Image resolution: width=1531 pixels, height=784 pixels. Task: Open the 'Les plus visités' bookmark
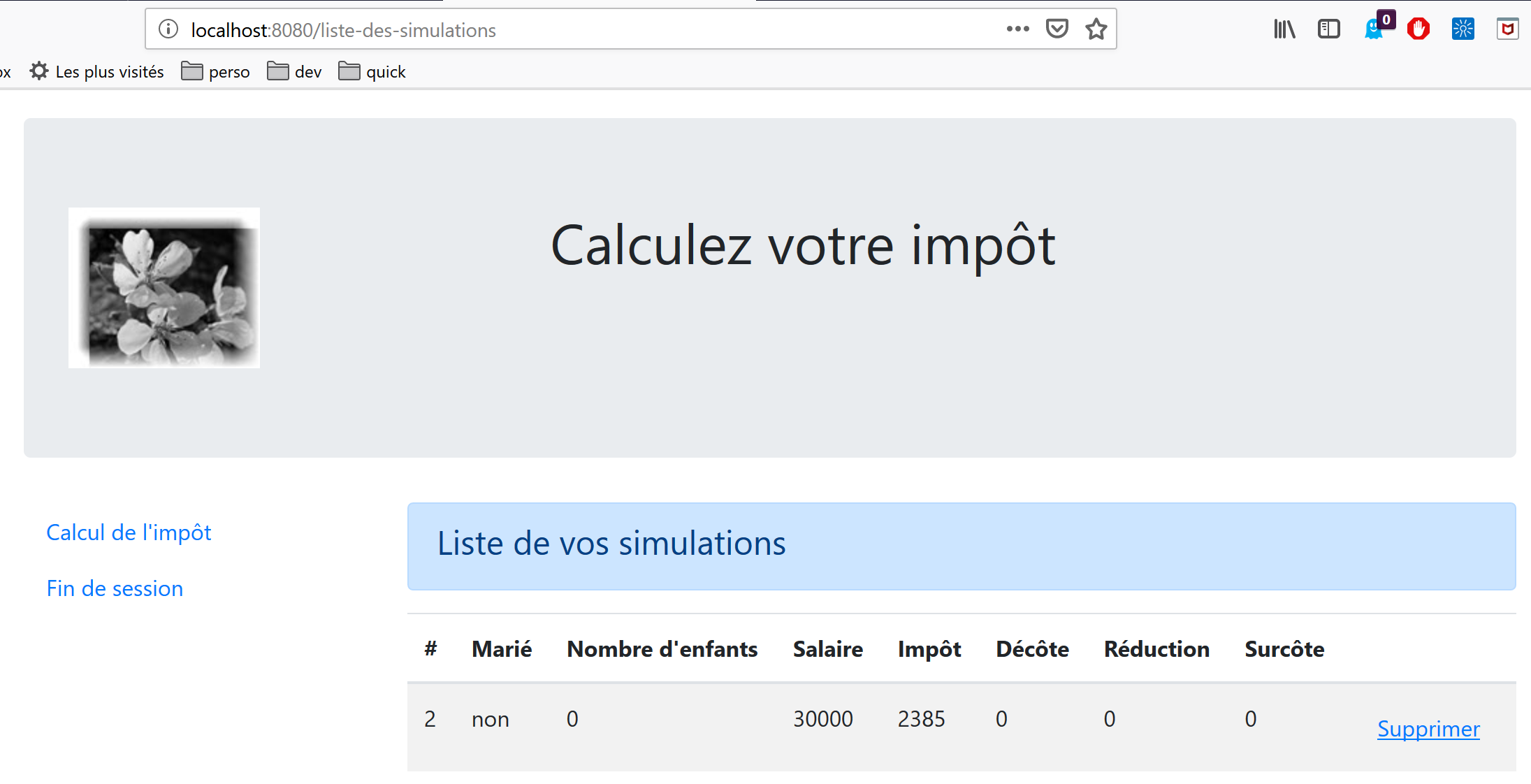[x=97, y=72]
